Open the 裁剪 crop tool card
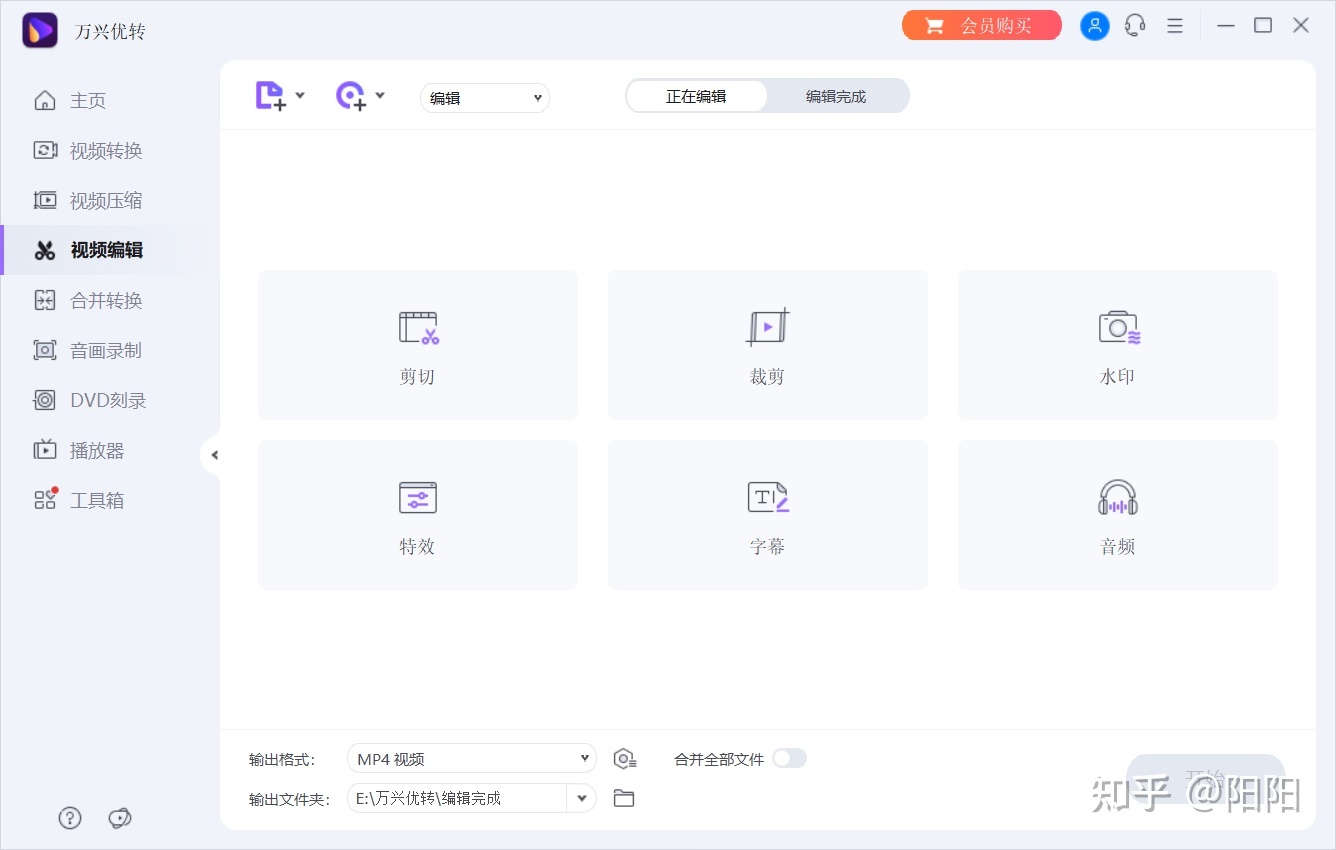 click(x=768, y=345)
